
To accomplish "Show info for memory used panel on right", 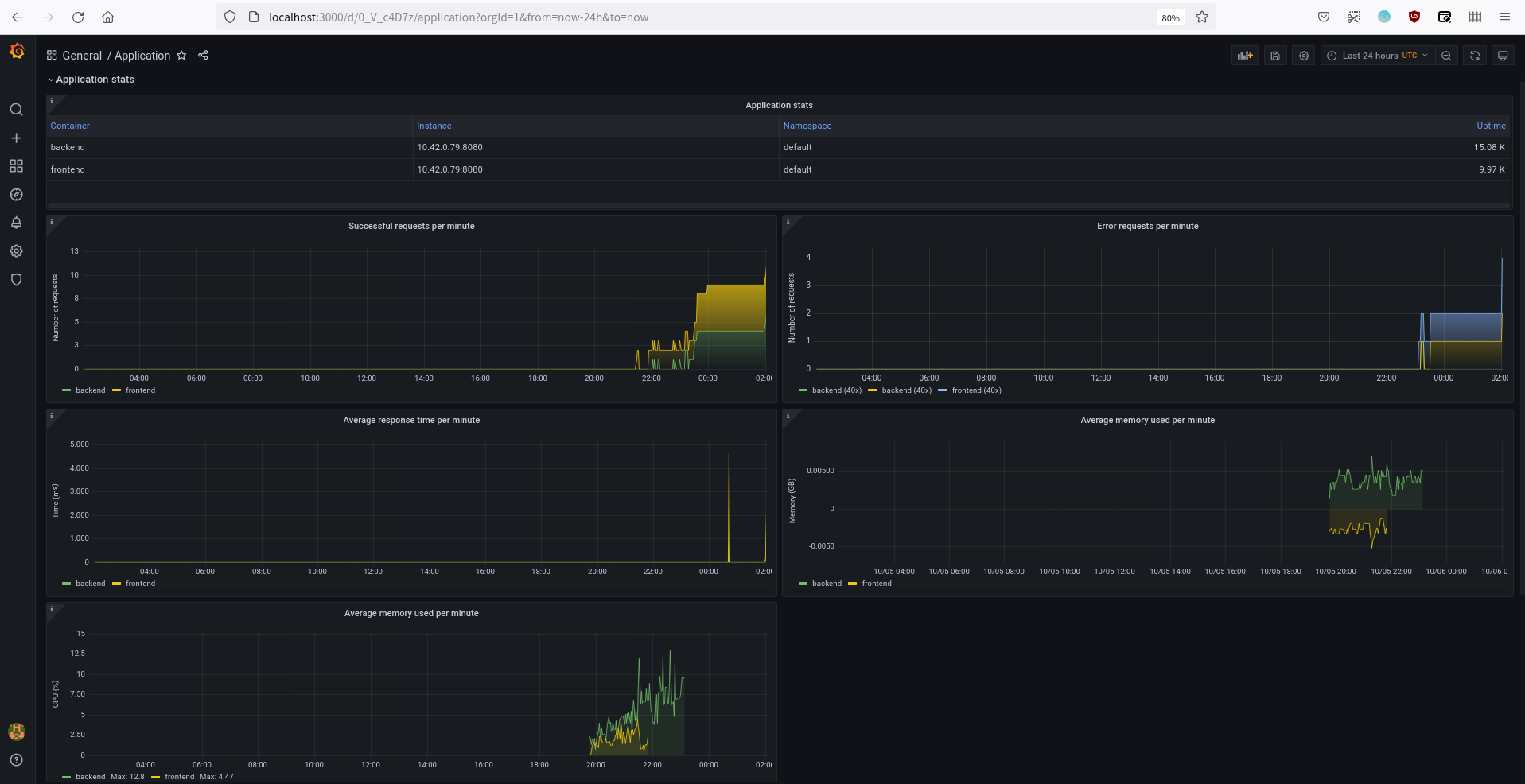I will [x=788, y=416].
